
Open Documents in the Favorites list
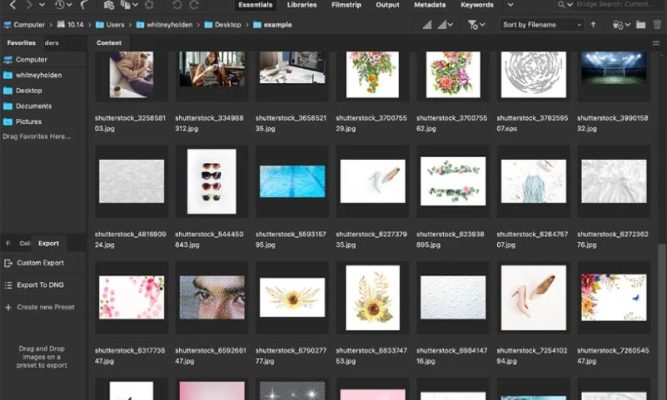33,105
